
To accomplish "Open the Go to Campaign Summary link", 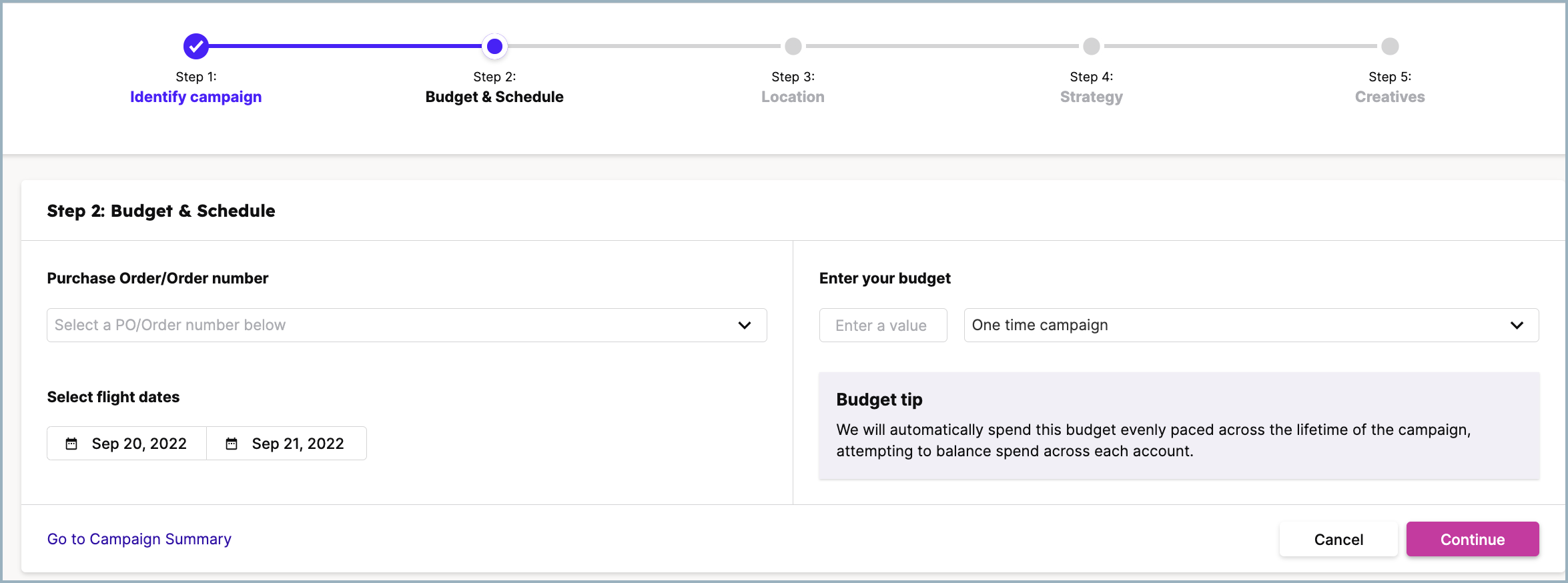I will pos(139,539).
